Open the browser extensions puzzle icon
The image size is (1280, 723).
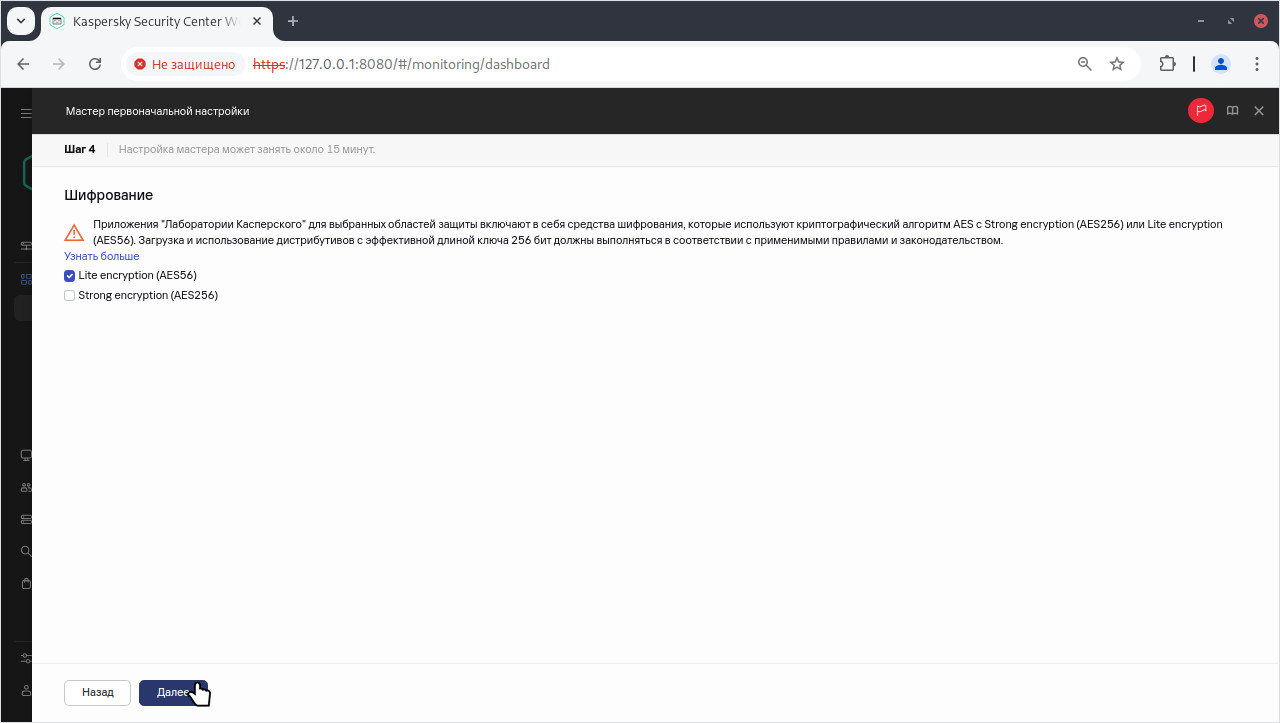1167,64
